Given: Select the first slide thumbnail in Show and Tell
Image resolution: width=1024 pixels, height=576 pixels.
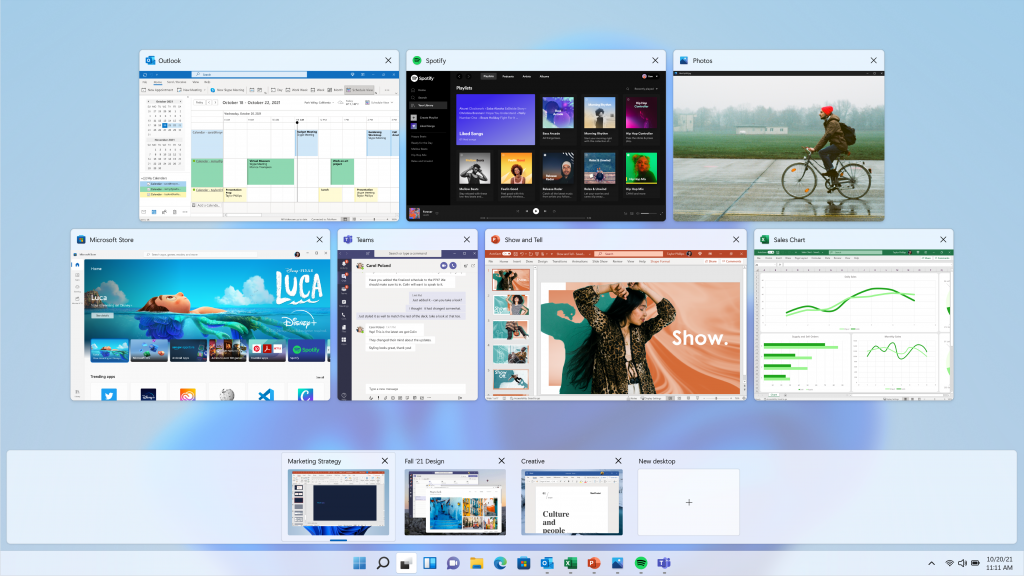Looking at the screenshot, I should [x=511, y=280].
